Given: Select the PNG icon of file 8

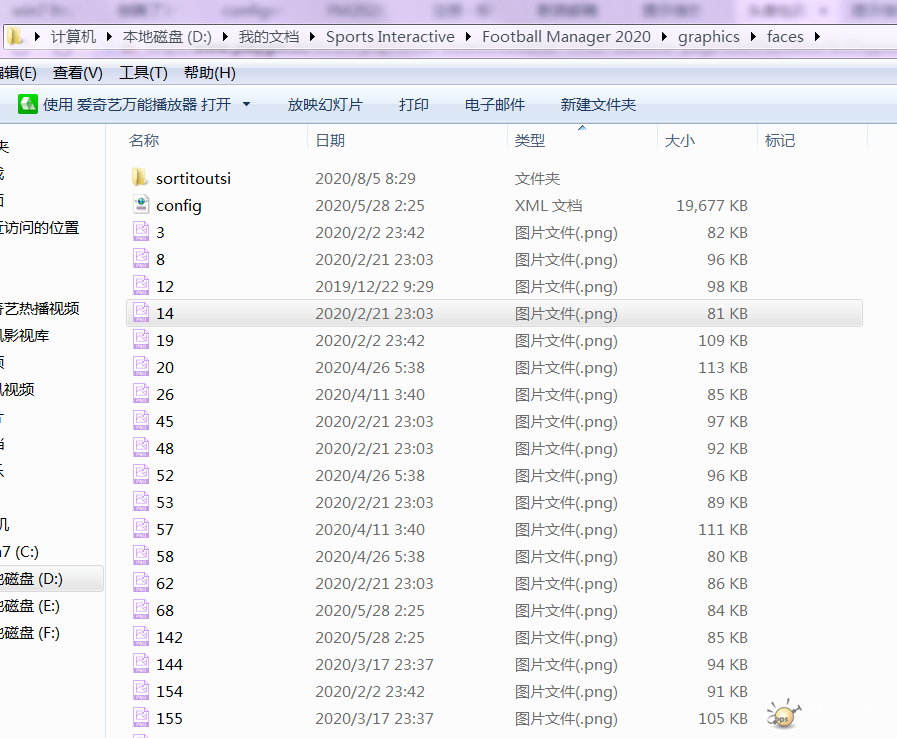Looking at the screenshot, I should 141,259.
